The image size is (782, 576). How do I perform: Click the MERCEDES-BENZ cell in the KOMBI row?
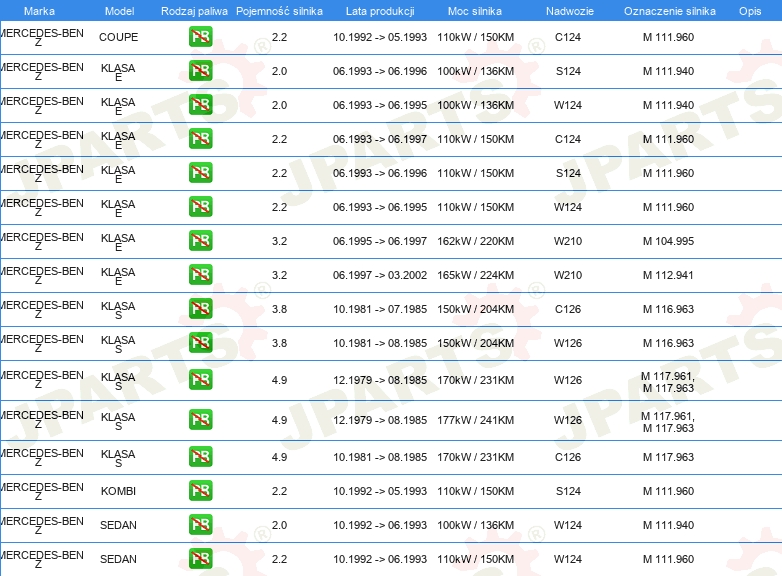coord(42,491)
